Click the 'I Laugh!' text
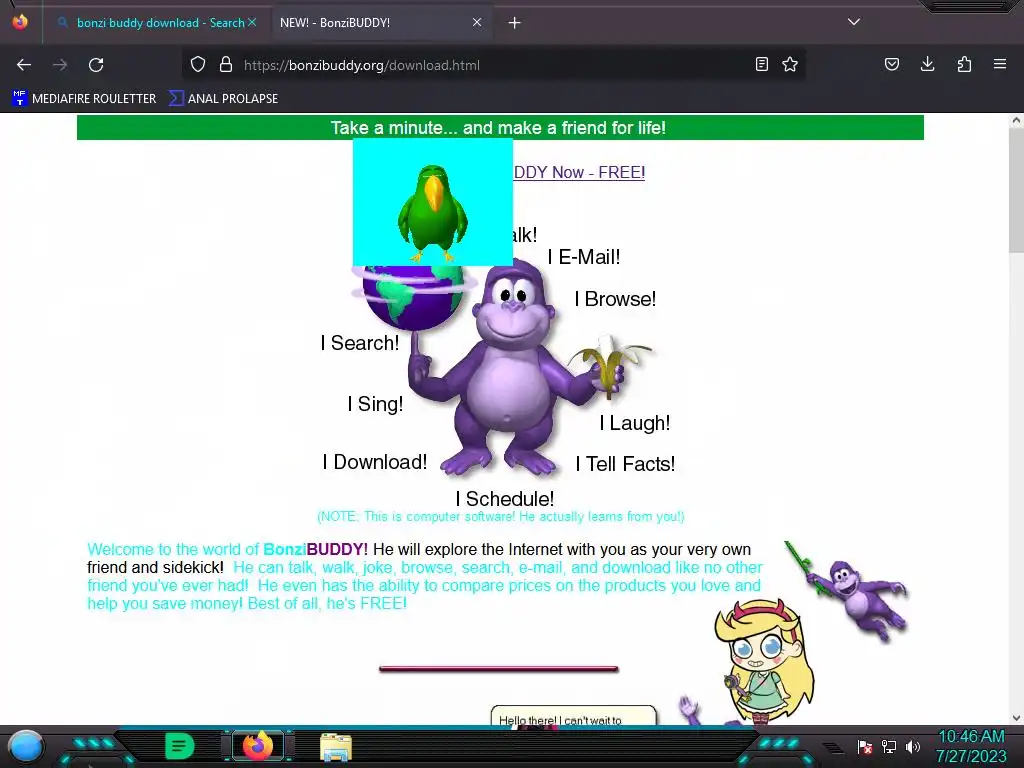Image resolution: width=1024 pixels, height=768 pixels. click(635, 423)
